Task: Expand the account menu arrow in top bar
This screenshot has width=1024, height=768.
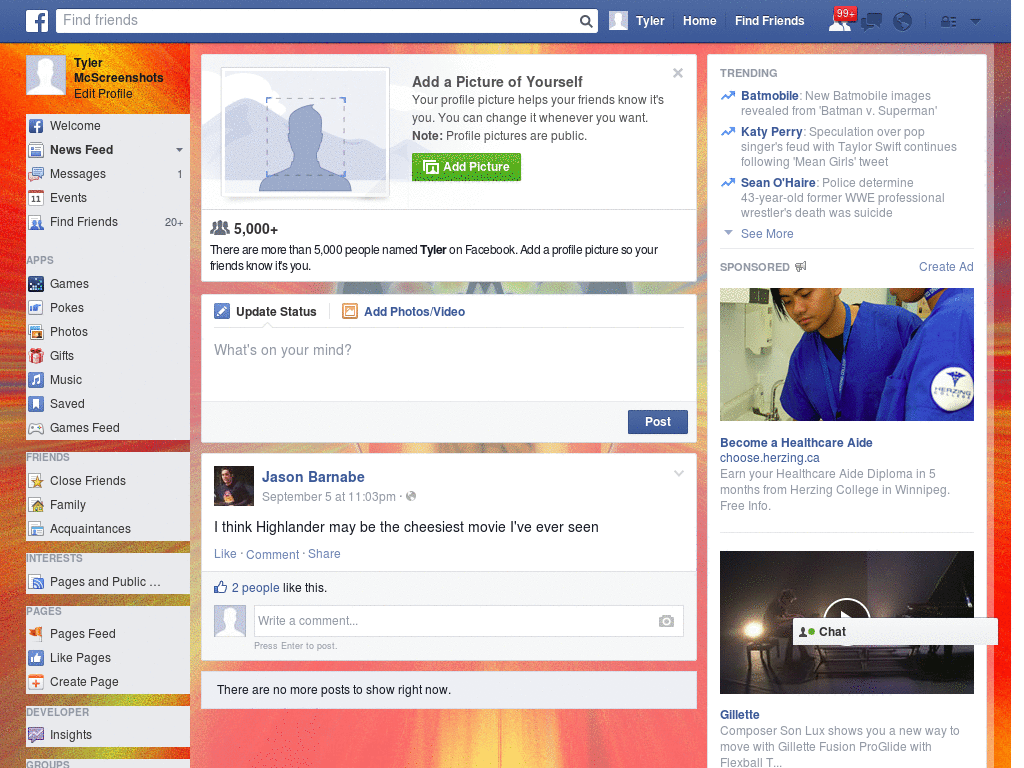Action: [x=976, y=22]
